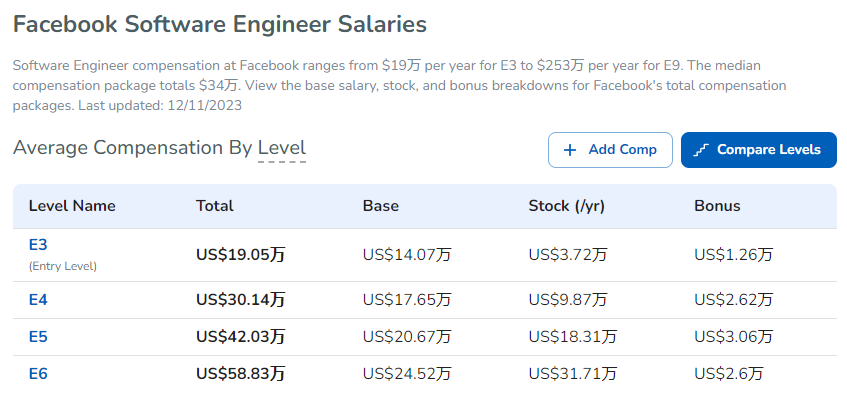Click the Level Name column header
This screenshot has height=398, width=847.
click(x=72, y=206)
